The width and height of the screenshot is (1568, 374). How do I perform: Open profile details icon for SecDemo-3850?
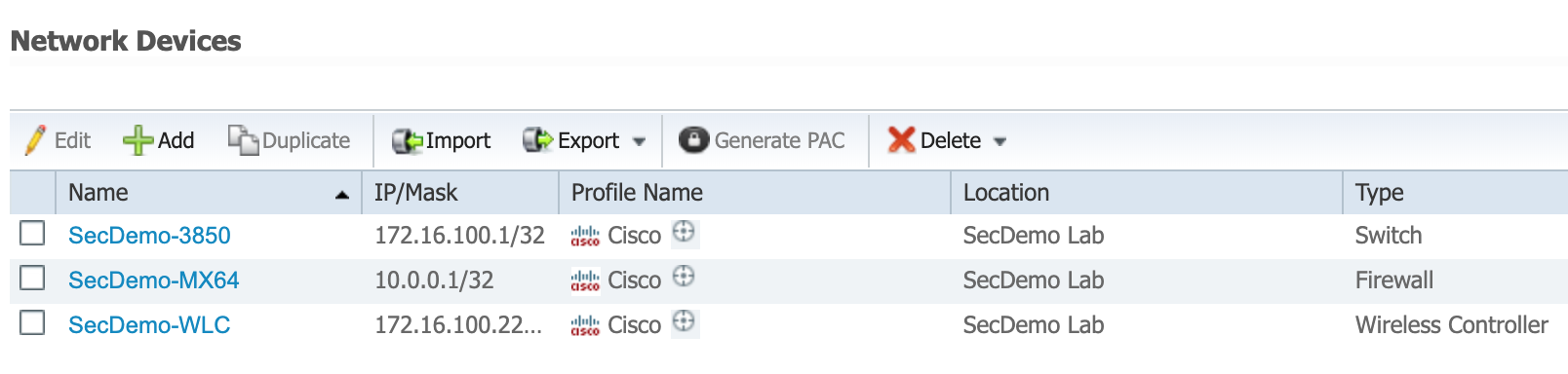685,233
